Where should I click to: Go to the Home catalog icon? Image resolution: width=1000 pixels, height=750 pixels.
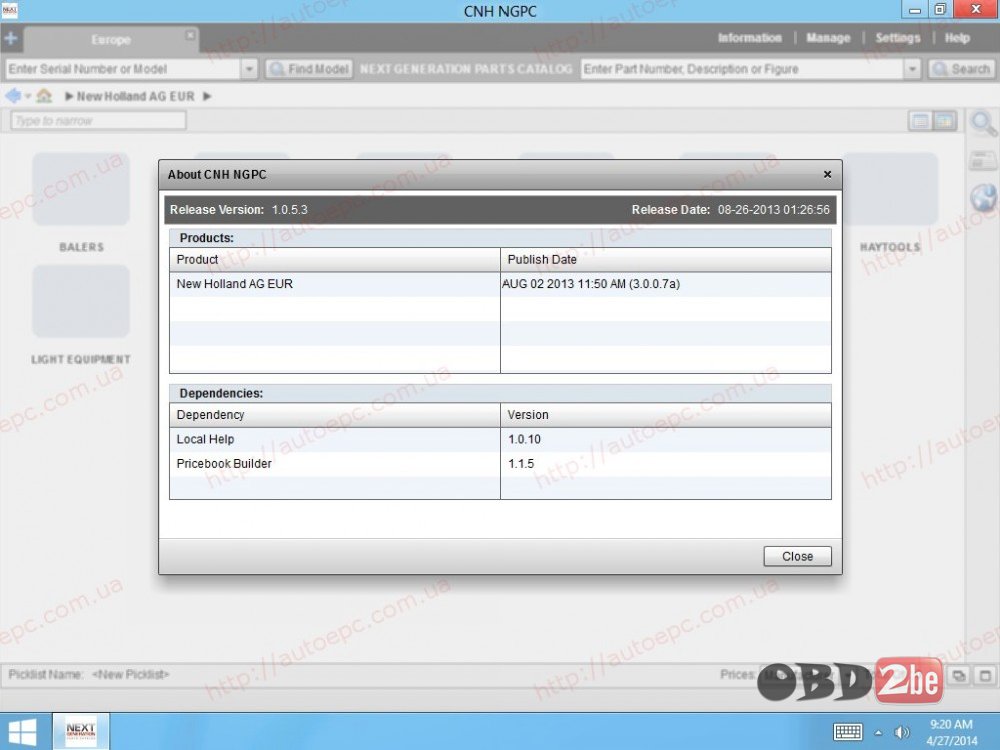pyautogui.click(x=44, y=96)
